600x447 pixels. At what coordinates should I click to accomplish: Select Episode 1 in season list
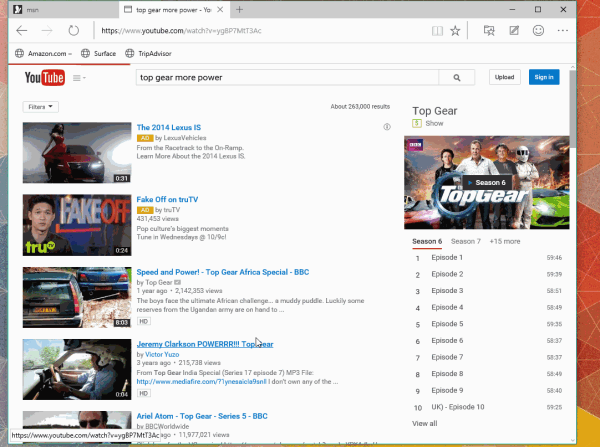pyautogui.click(x=489, y=258)
